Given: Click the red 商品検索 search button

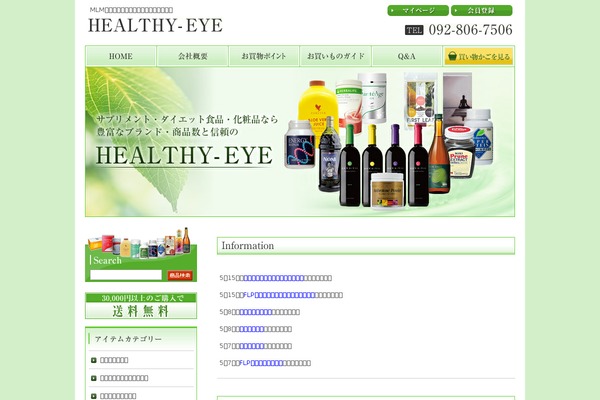Looking at the screenshot, I should (x=180, y=275).
